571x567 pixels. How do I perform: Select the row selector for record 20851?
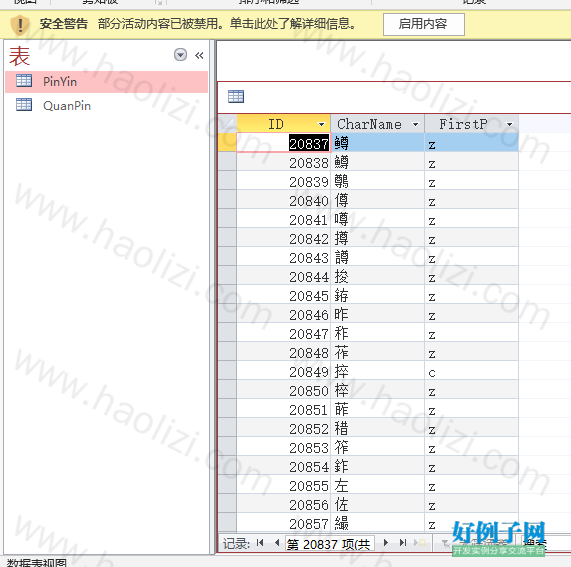(228, 409)
